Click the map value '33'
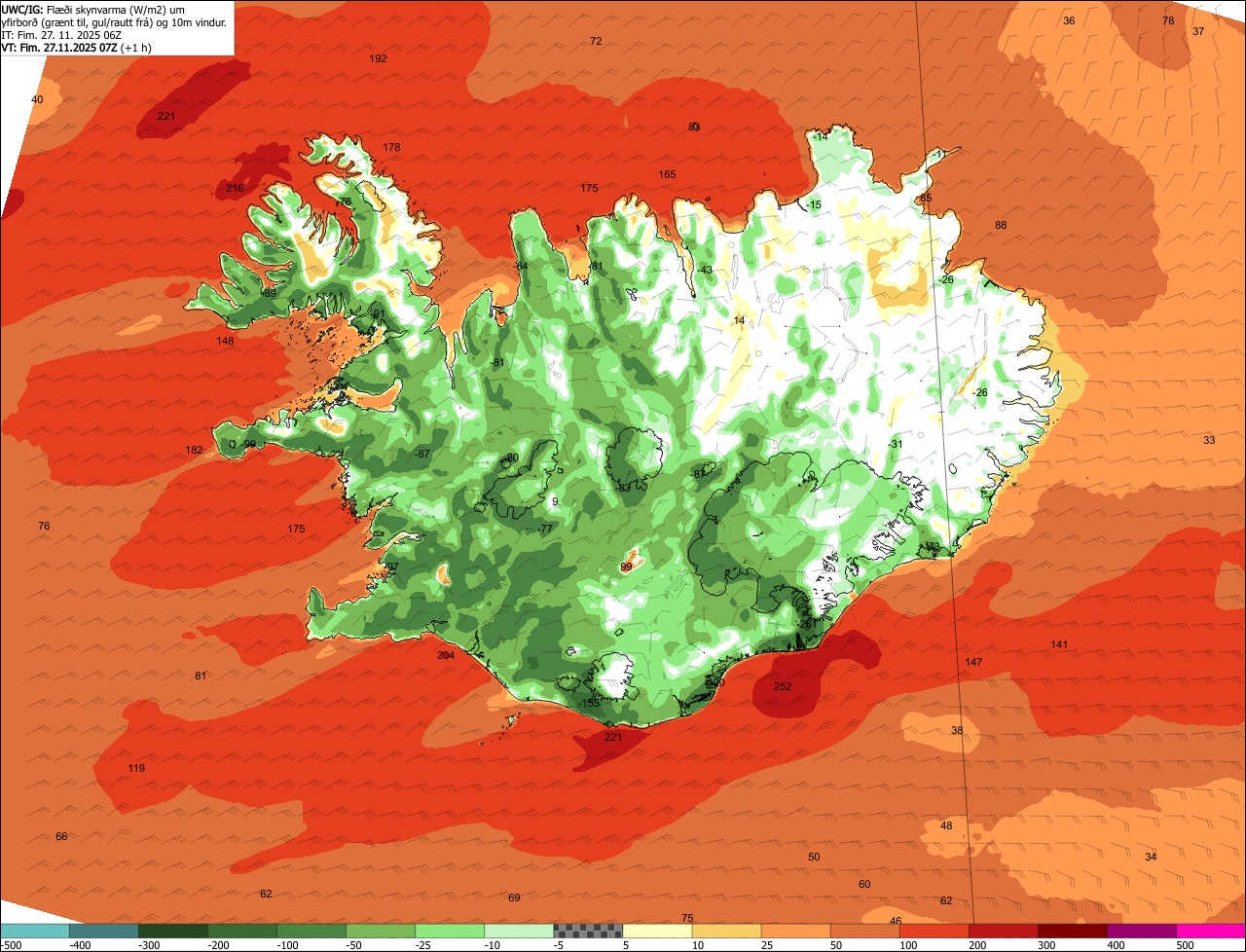The height and width of the screenshot is (952, 1246). (1209, 440)
